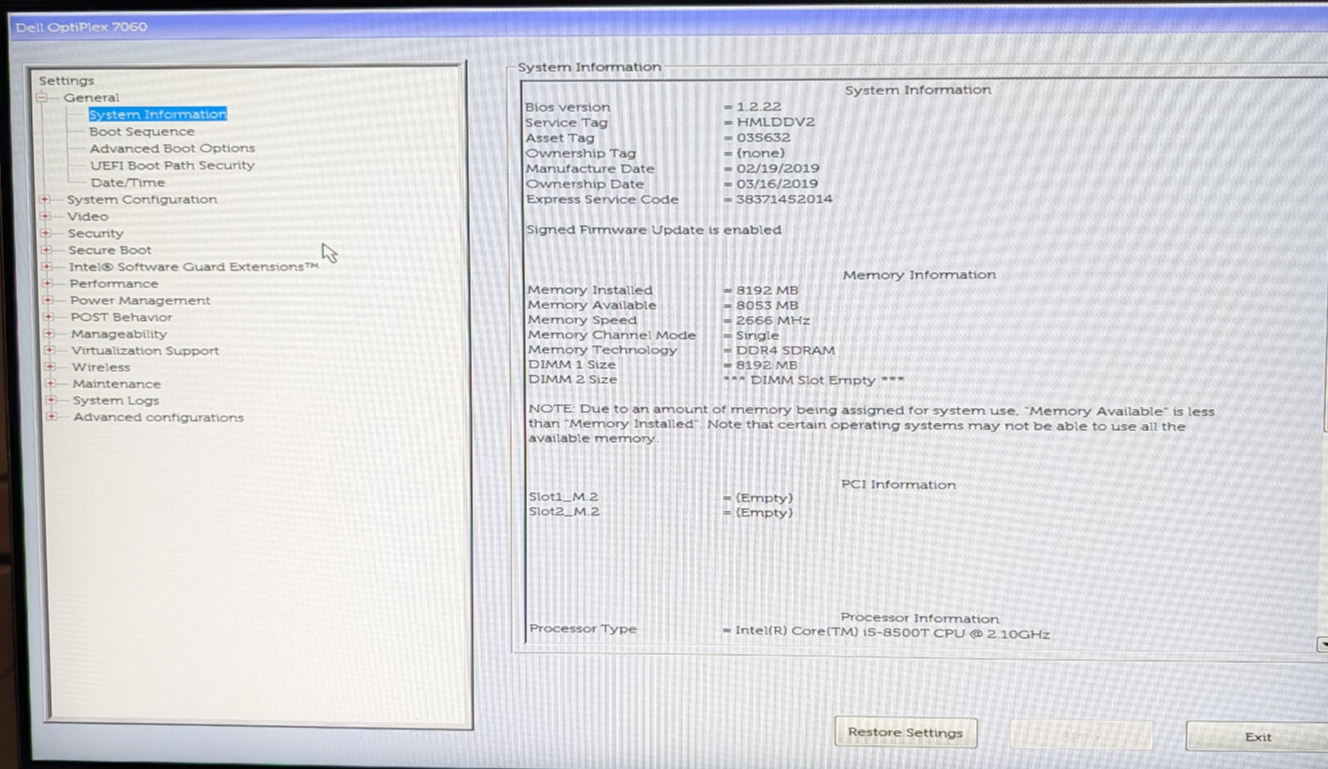Click the "*** DIMM Slot Empty ***" text

click(813, 381)
